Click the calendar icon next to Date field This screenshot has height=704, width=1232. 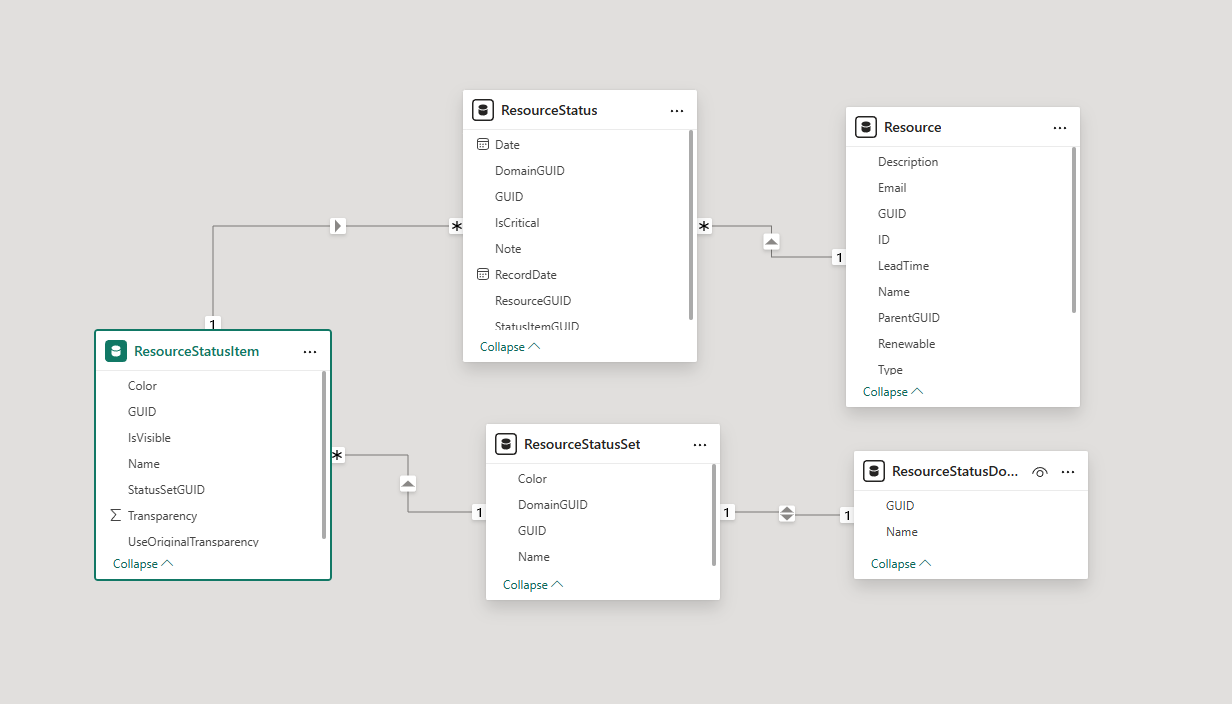tap(483, 144)
